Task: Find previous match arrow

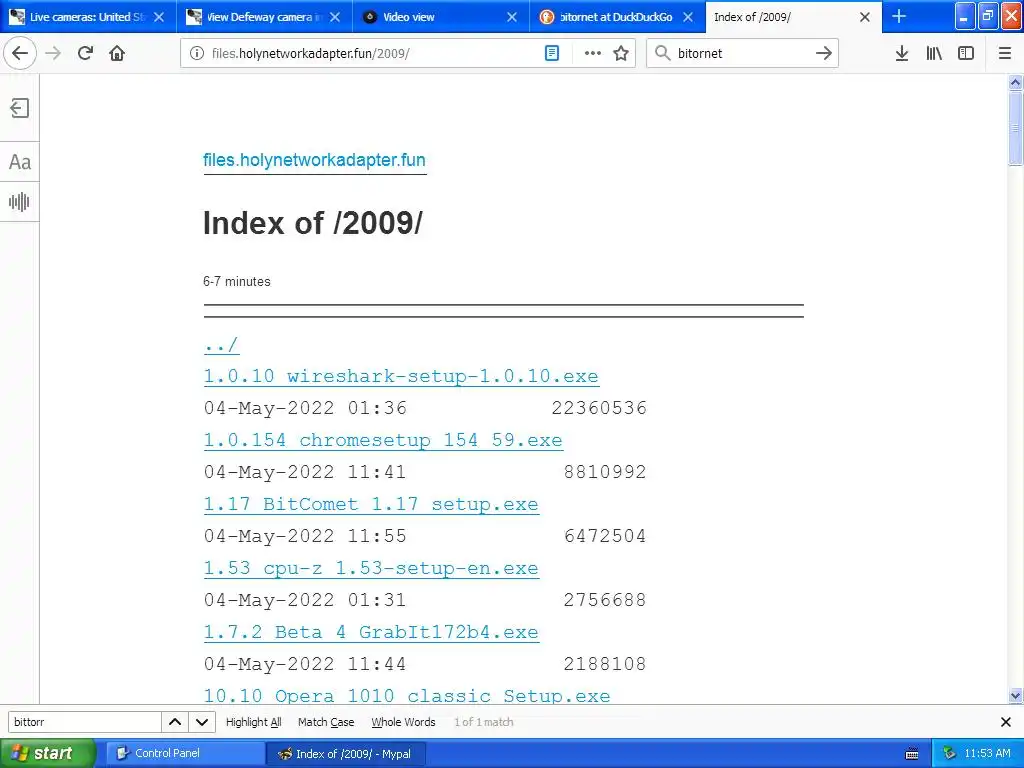Action: pyautogui.click(x=175, y=722)
